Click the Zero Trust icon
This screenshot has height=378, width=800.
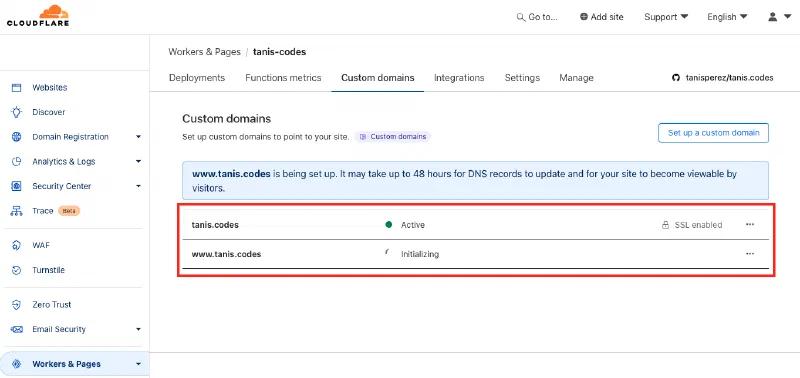coord(16,305)
